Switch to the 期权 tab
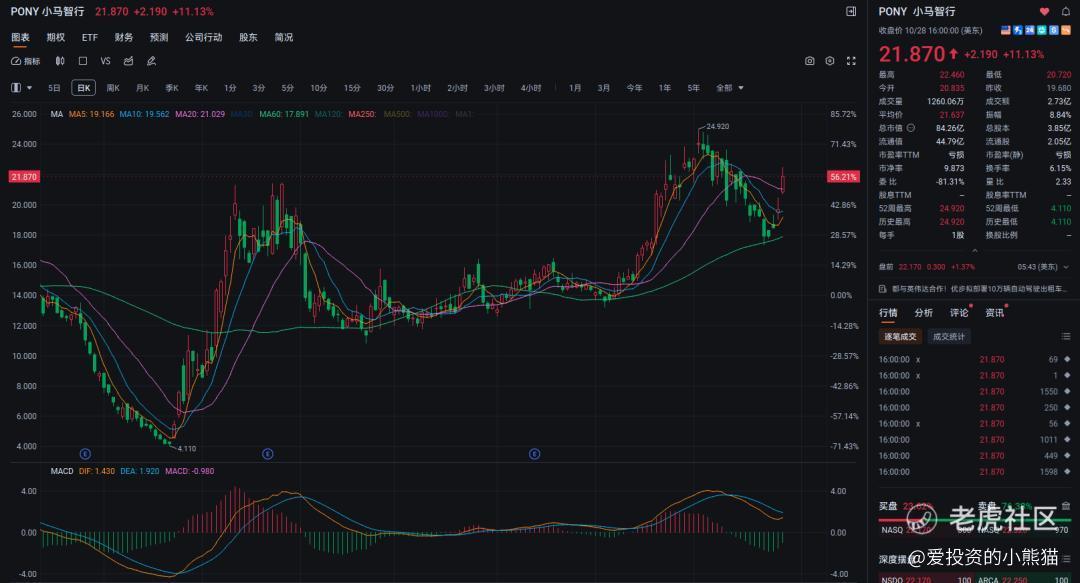The width and height of the screenshot is (1080, 583). pyautogui.click(x=56, y=37)
